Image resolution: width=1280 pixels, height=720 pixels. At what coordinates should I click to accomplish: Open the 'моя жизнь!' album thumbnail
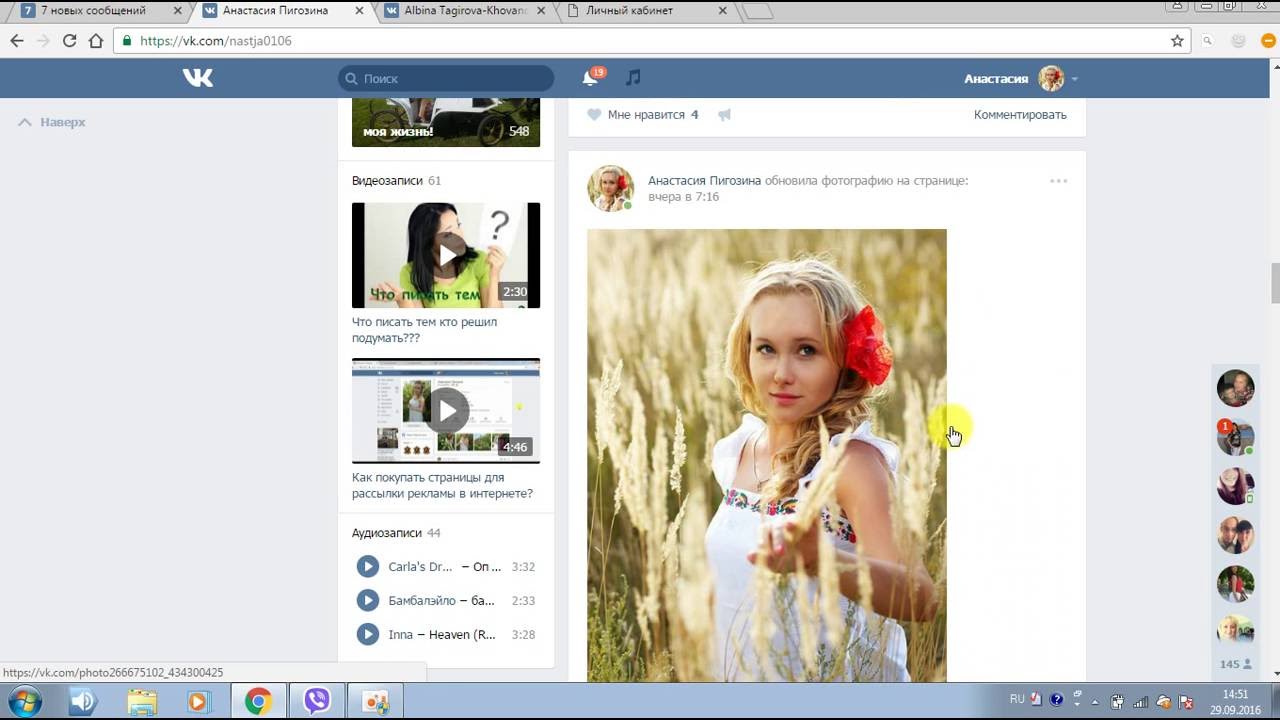(x=446, y=122)
